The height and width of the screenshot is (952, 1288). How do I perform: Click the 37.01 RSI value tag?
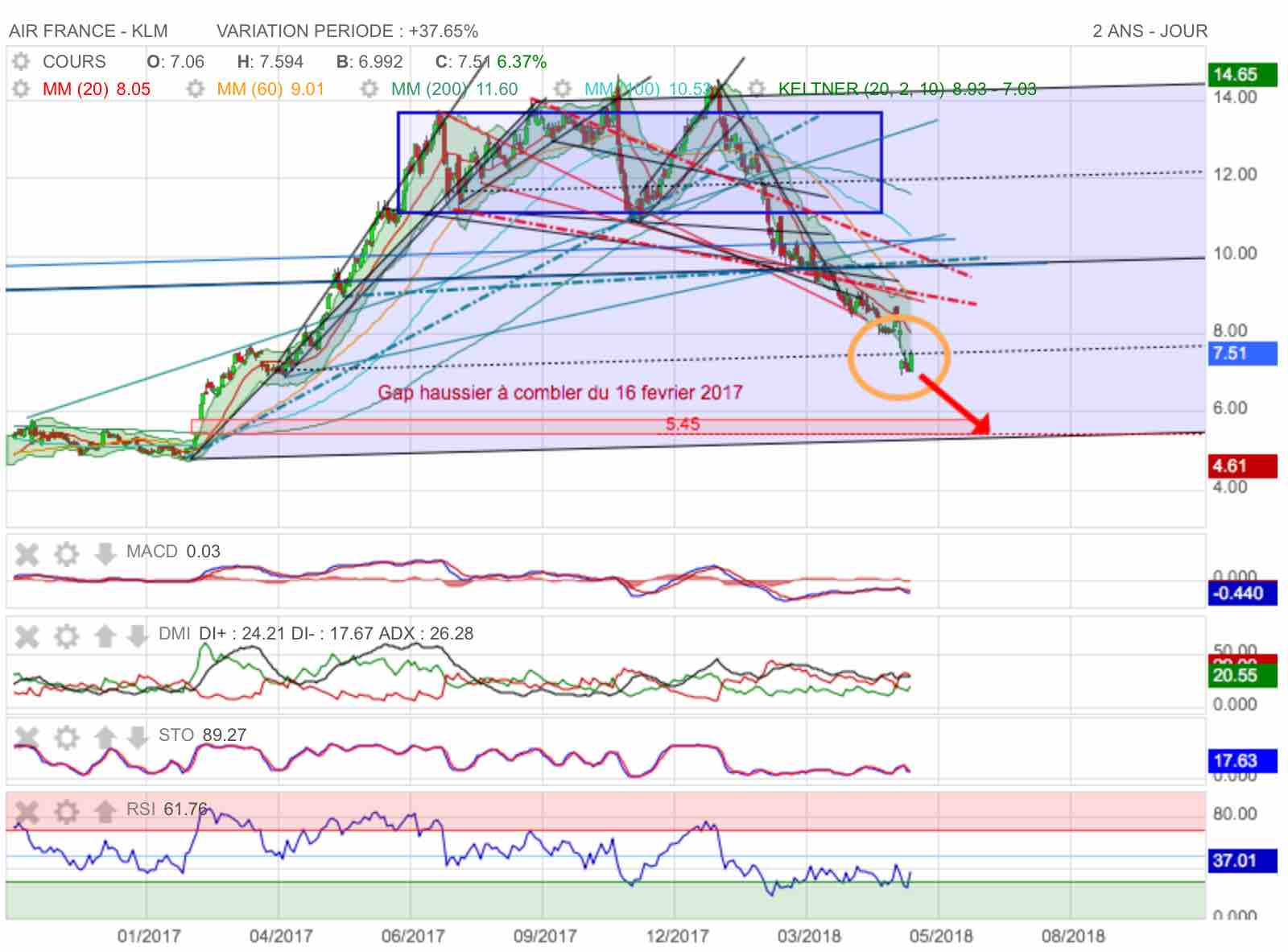pos(1242,861)
